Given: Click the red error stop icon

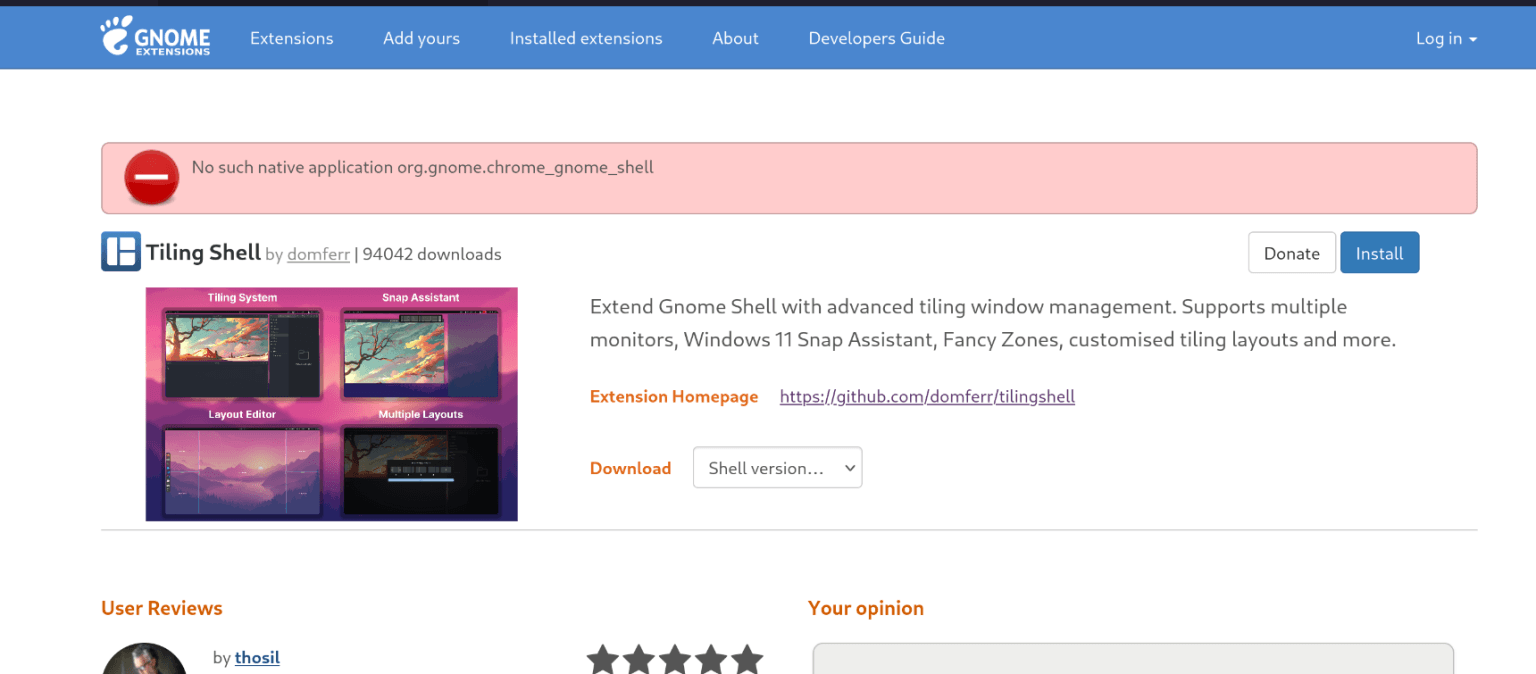Looking at the screenshot, I should 151,178.
